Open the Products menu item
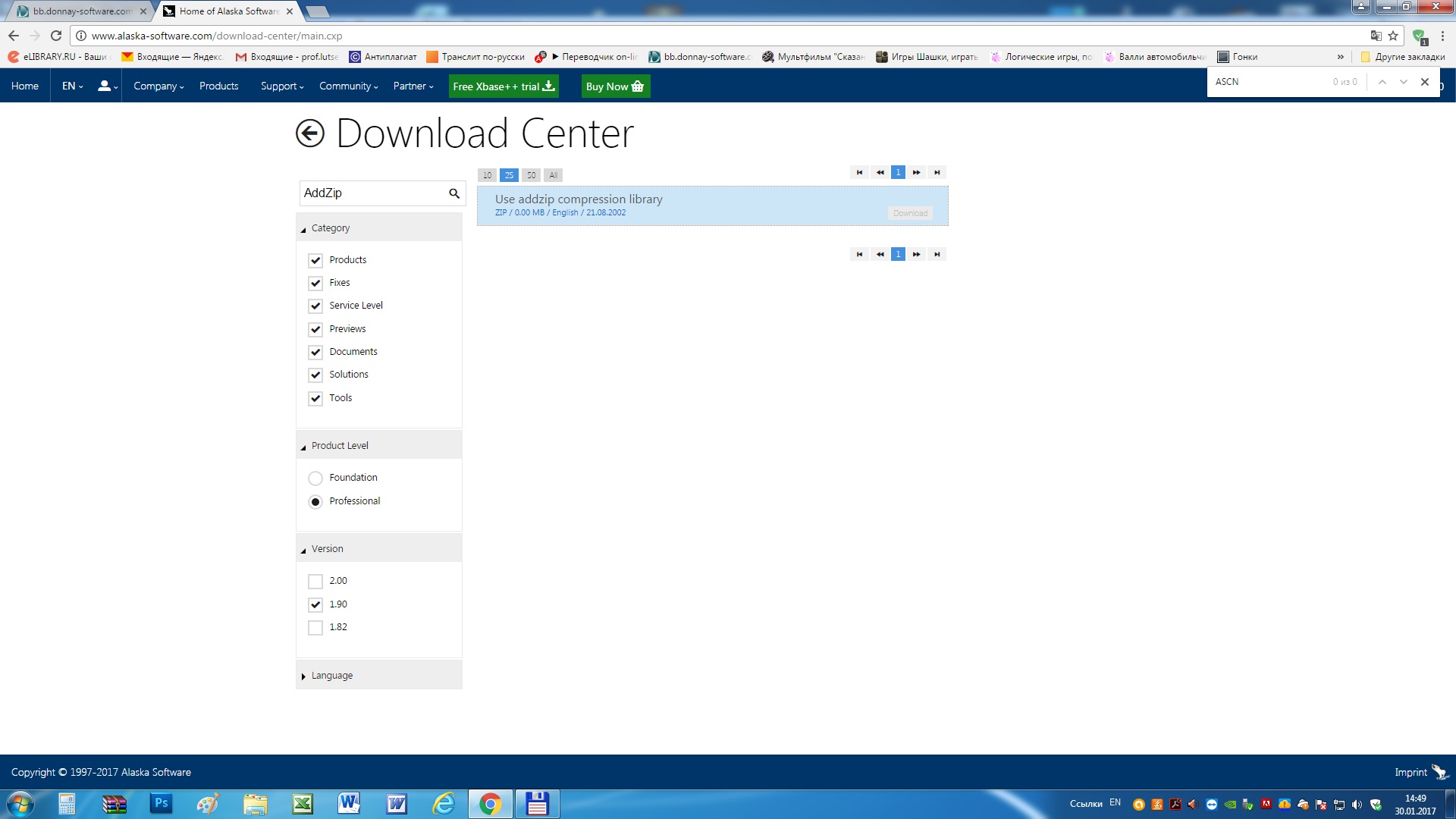 pyautogui.click(x=218, y=86)
